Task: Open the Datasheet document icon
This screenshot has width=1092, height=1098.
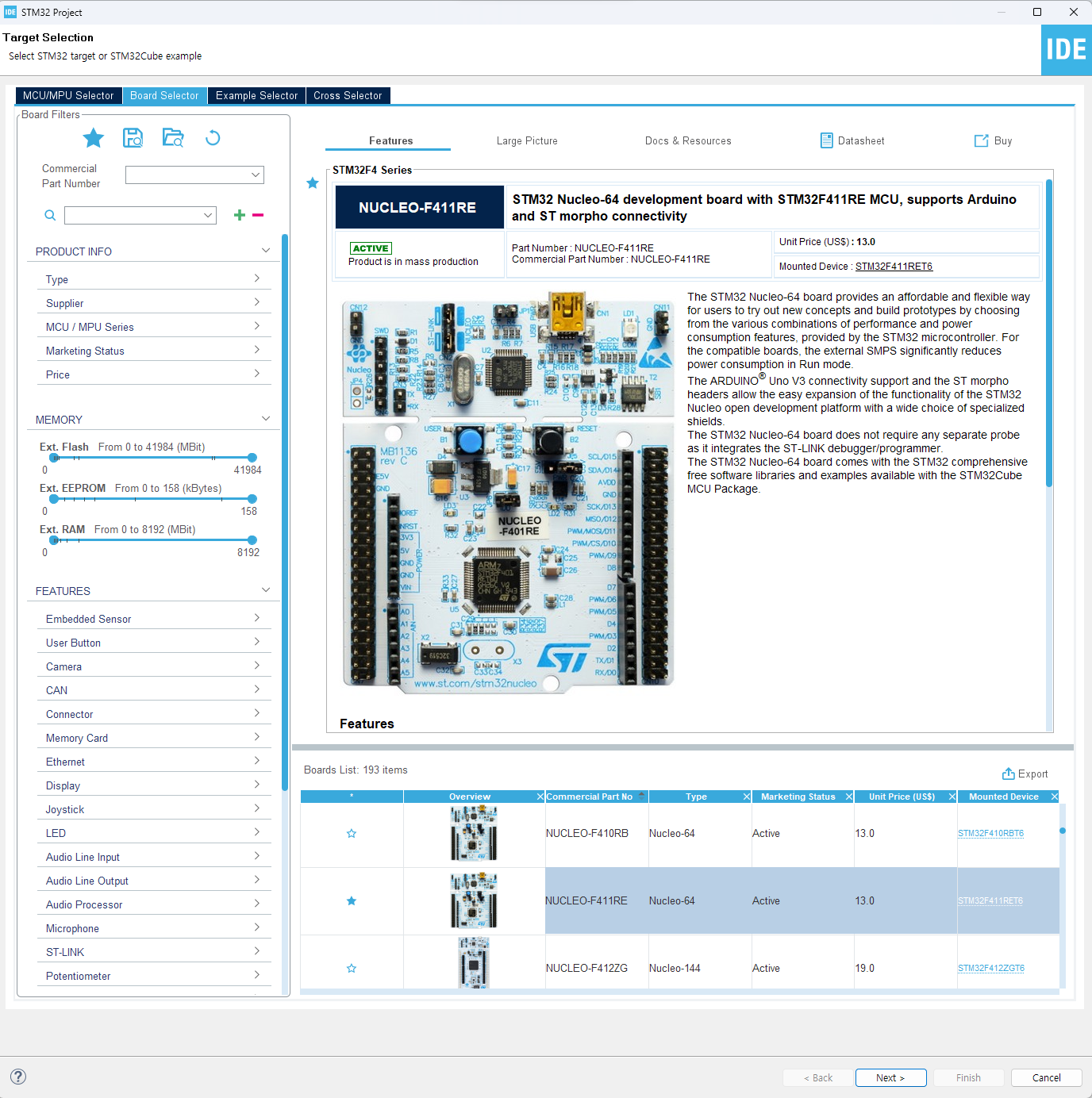Action: [x=826, y=140]
